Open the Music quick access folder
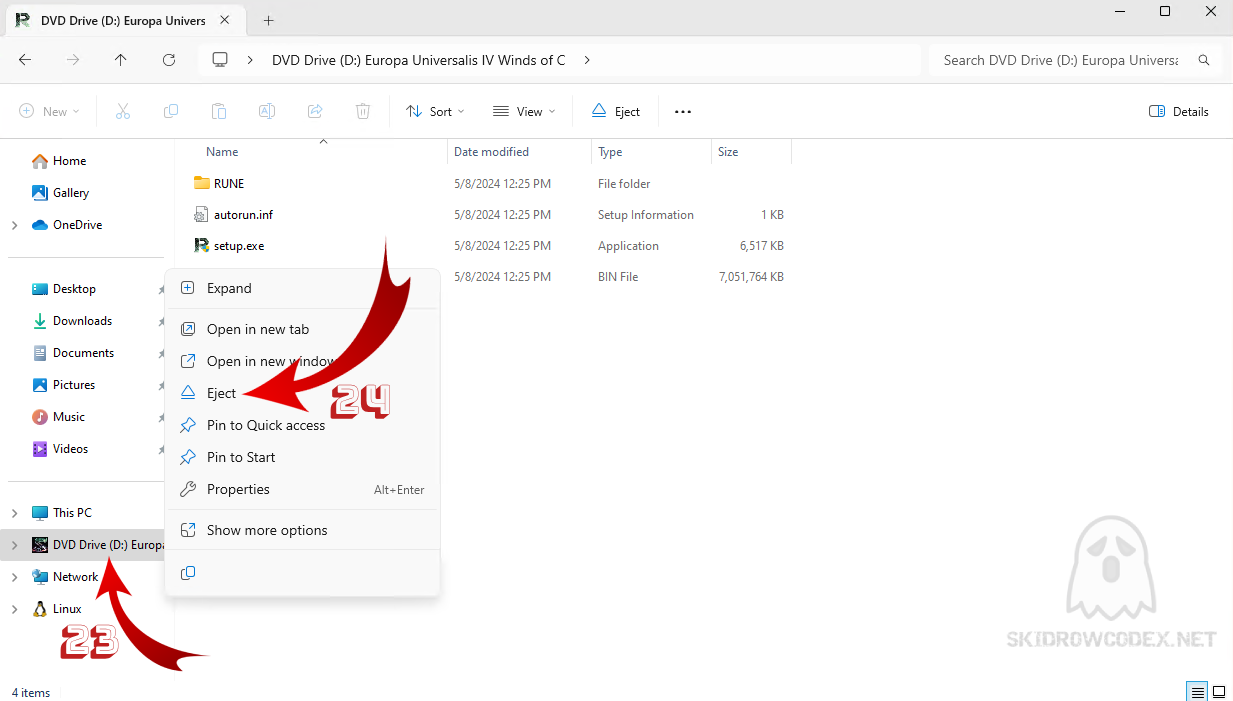The image size is (1233, 701). 59,417
